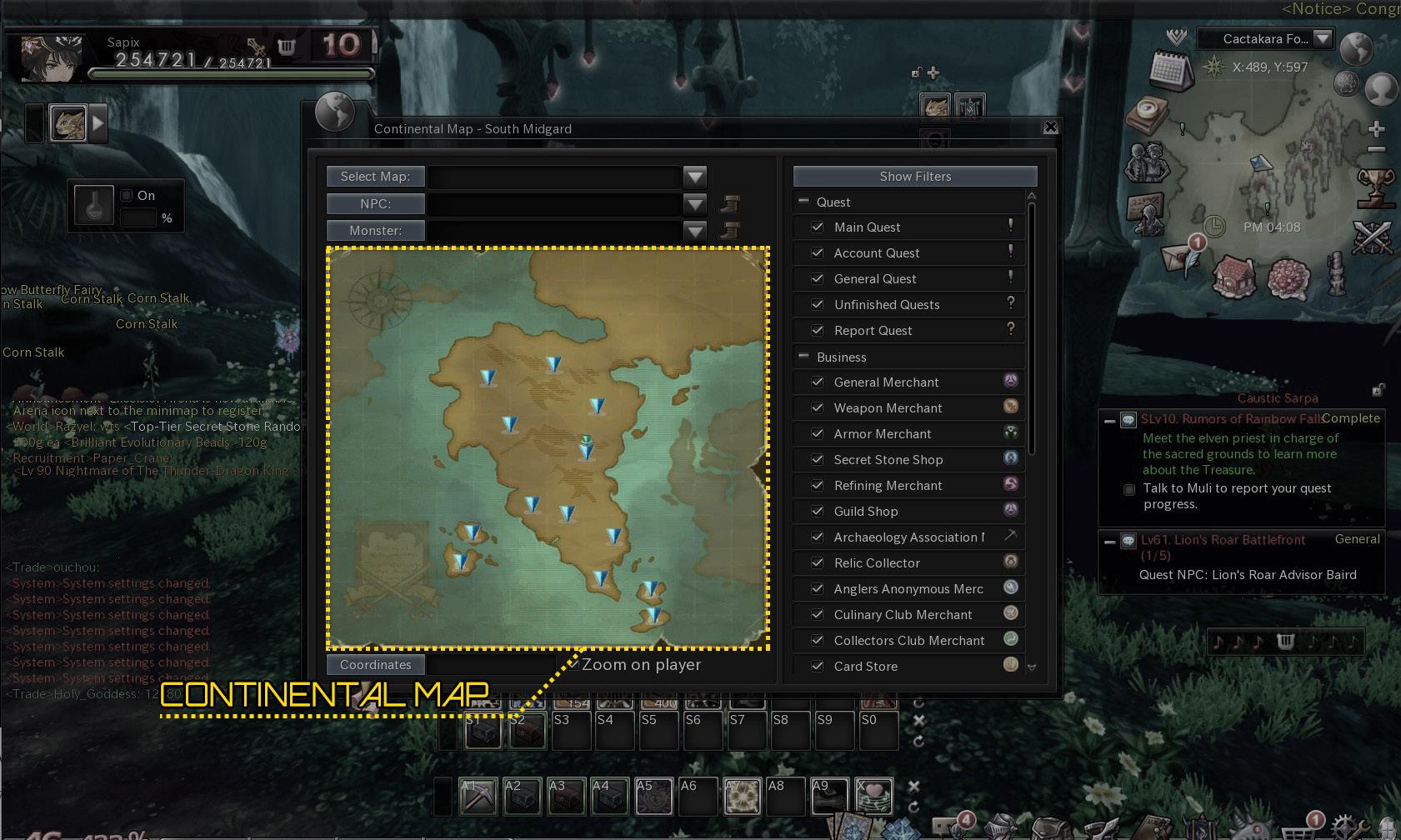Click the pickaxe in hotbar slot A1

478,796
